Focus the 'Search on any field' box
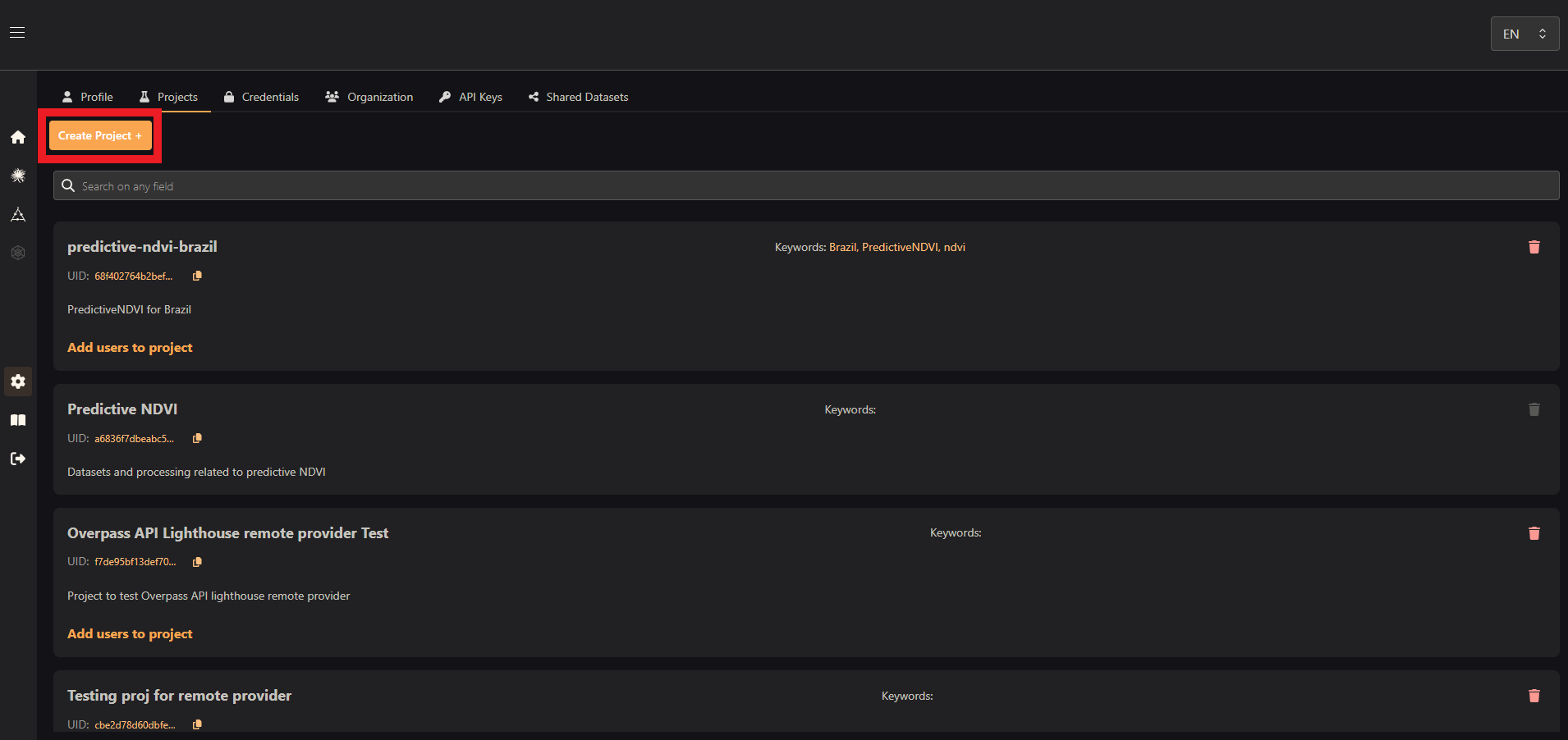This screenshot has height=740, width=1568. (x=806, y=185)
